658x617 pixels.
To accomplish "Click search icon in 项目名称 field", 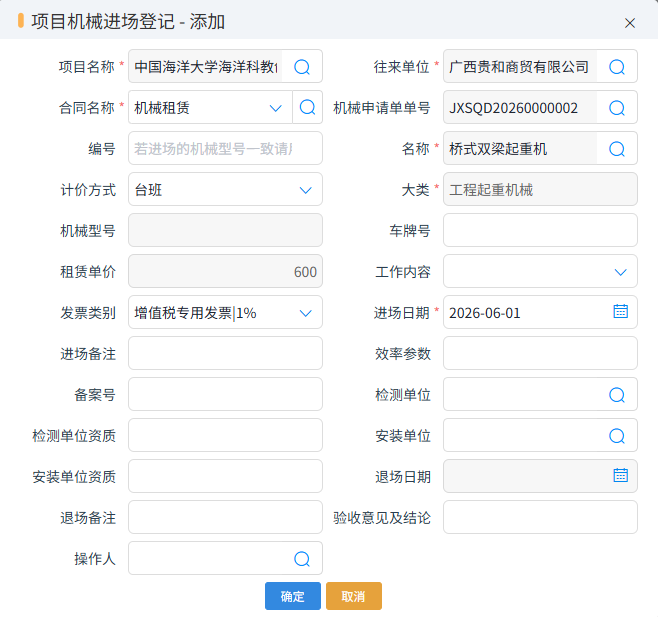I will pos(302,67).
